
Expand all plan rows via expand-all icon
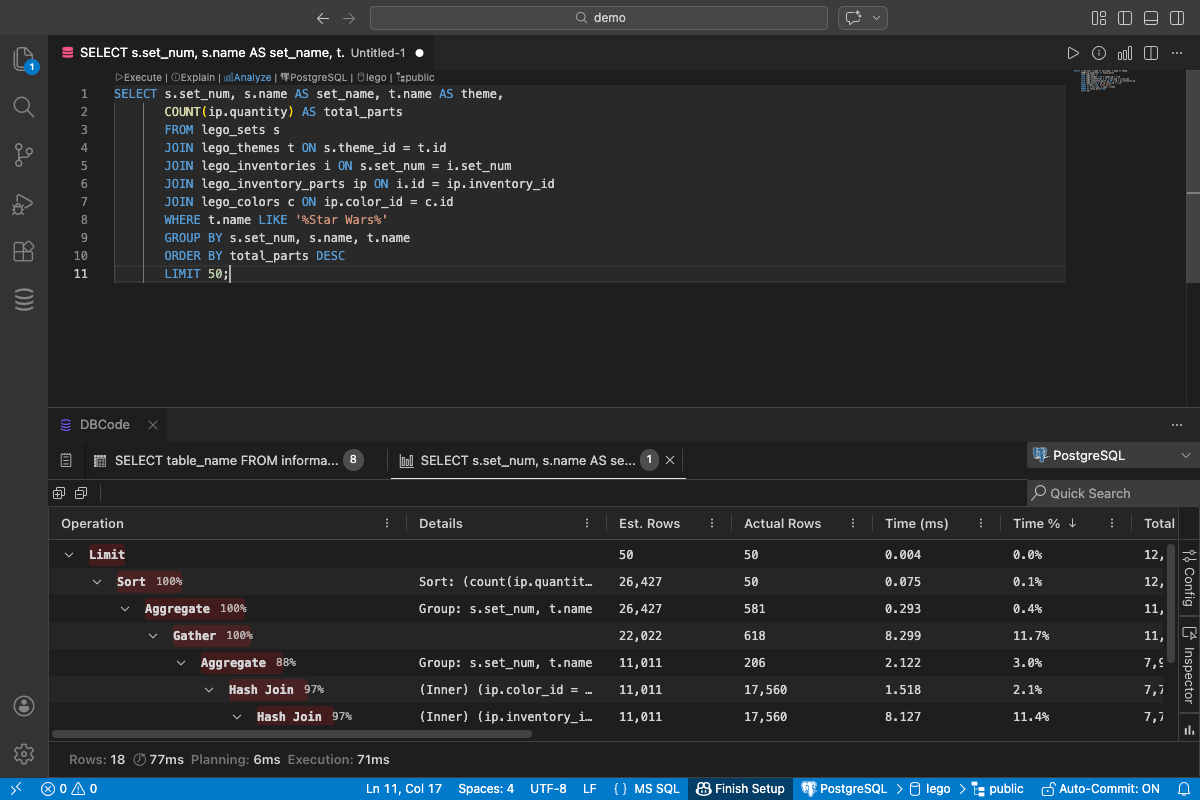coord(58,492)
